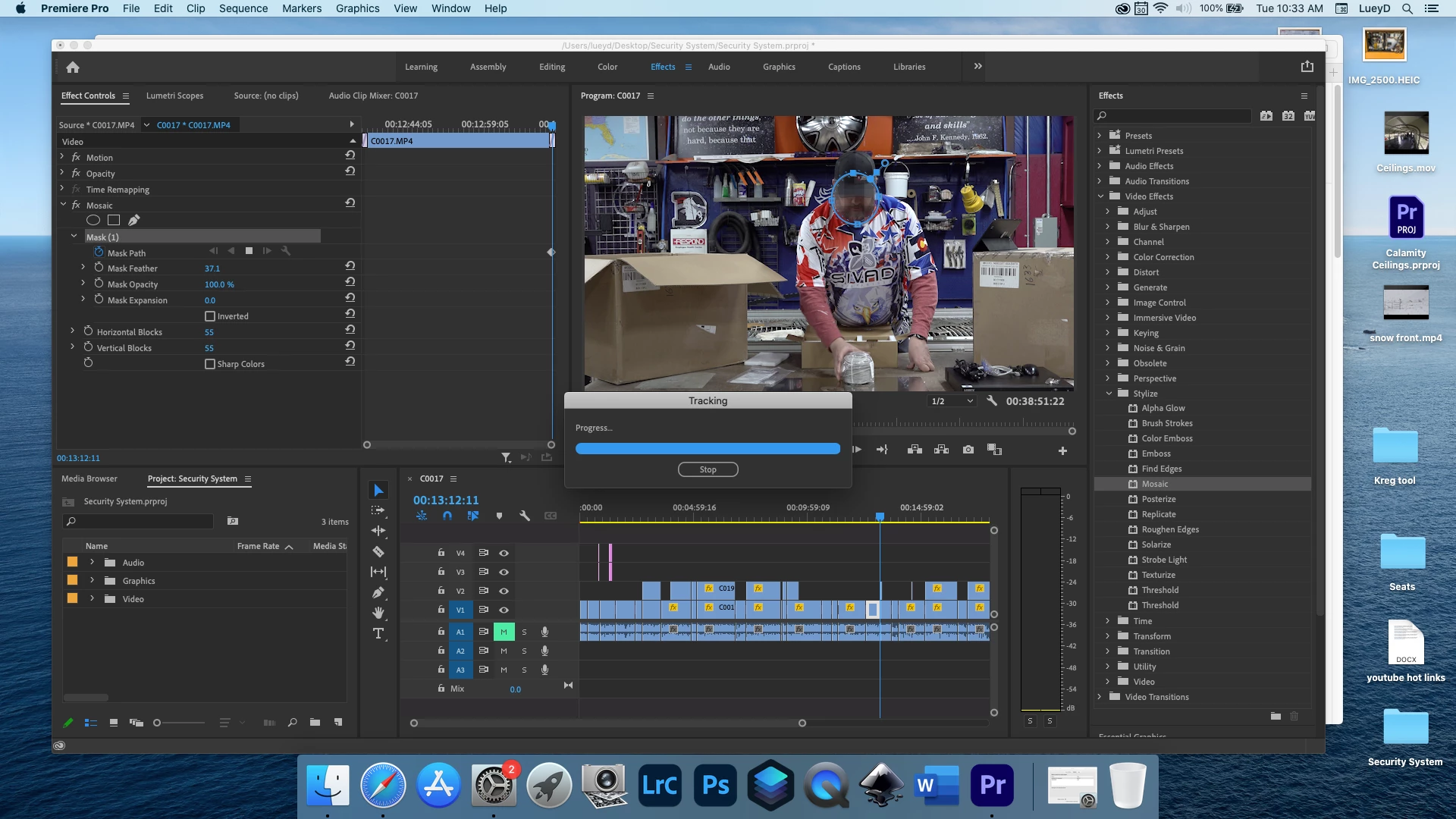Reset the Mask Feather value
The width and height of the screenshot is (1456, 819).
pos(350,266)
